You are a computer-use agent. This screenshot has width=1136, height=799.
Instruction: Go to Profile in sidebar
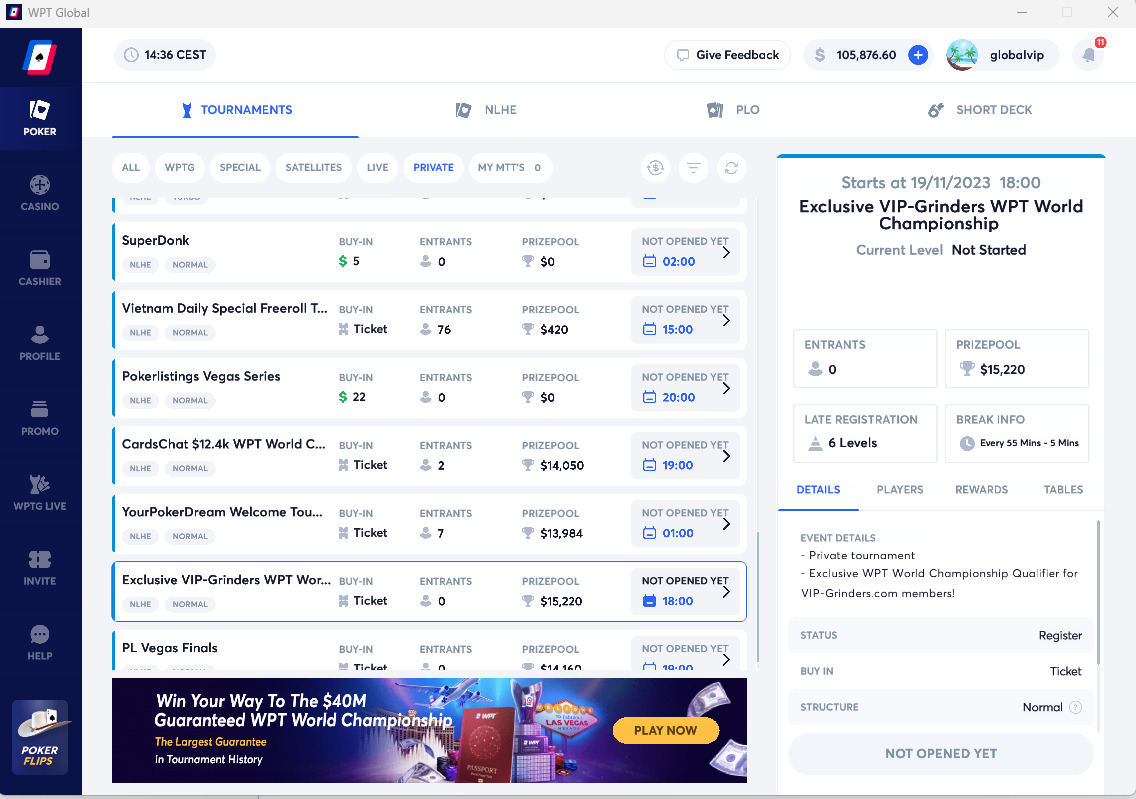tap(40, 343)
